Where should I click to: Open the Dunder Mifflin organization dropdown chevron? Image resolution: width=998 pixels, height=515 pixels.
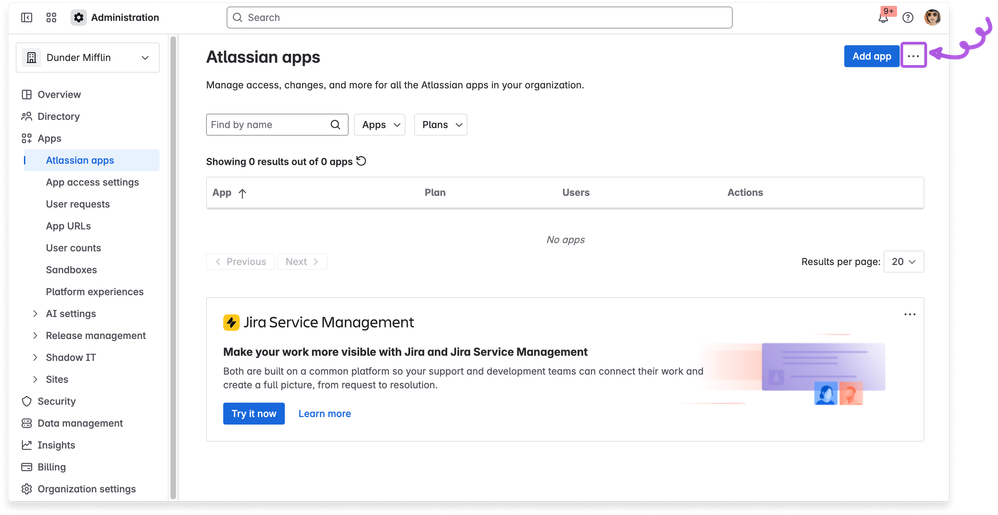point(145,58)
